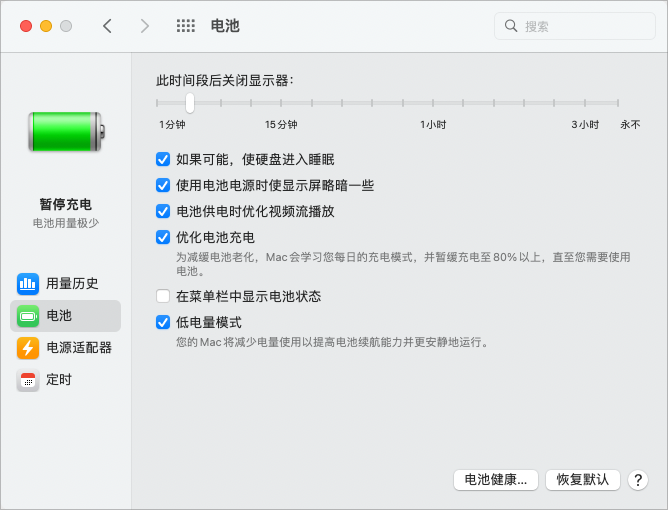
Task: Click the 用量历史 bar chart icon
Action: (x=28, y=283)
